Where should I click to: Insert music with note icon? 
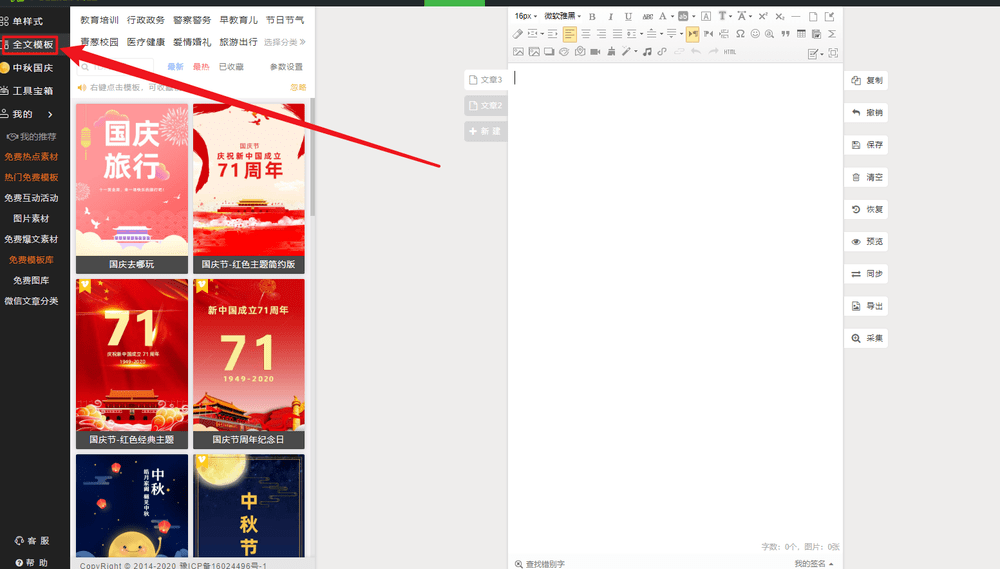click(x=647, y=52)
